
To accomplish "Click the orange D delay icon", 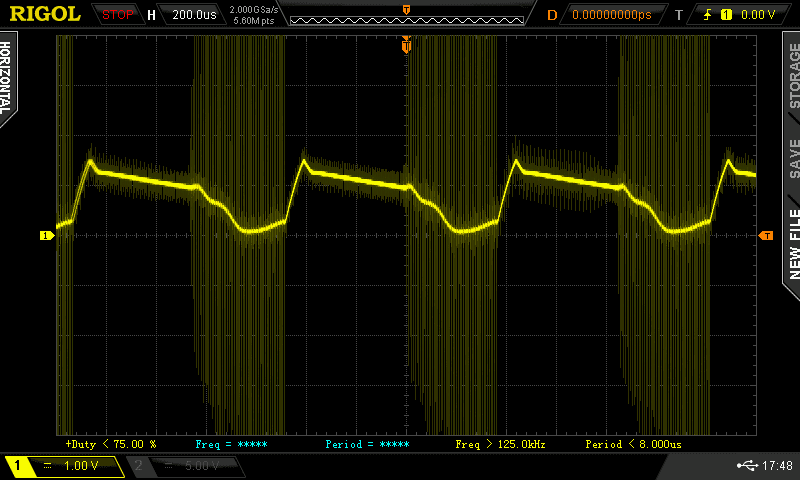I will [x=552, y=15].
